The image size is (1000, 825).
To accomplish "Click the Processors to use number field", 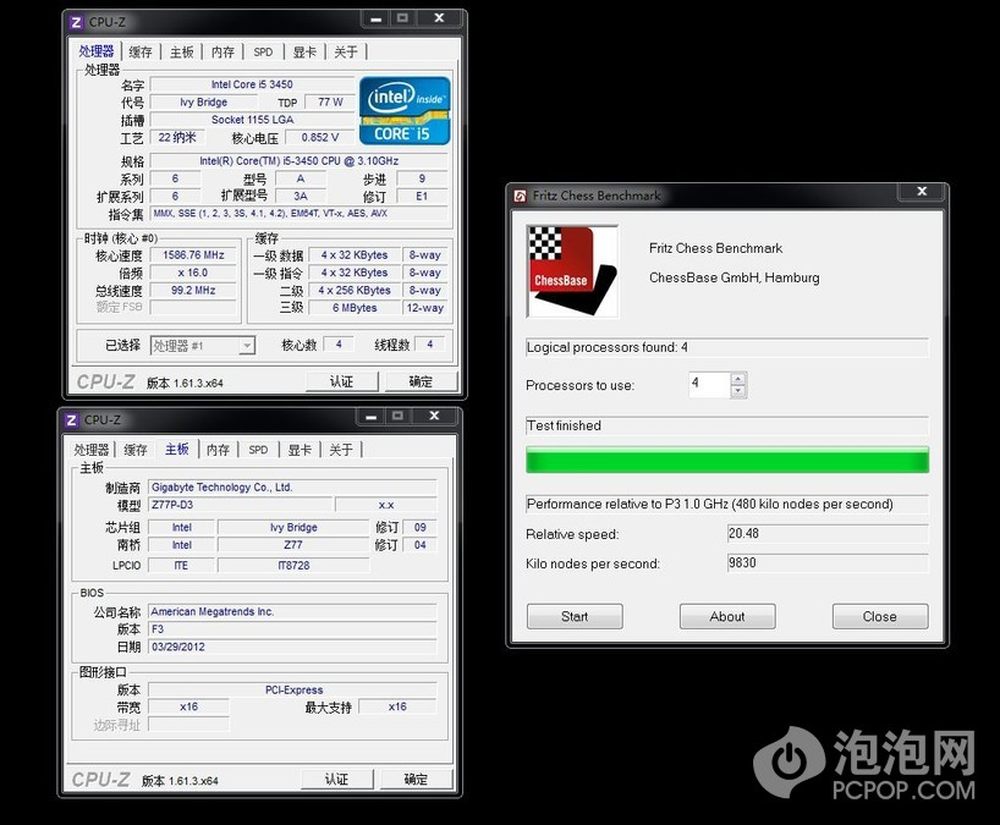I will 709,384.
